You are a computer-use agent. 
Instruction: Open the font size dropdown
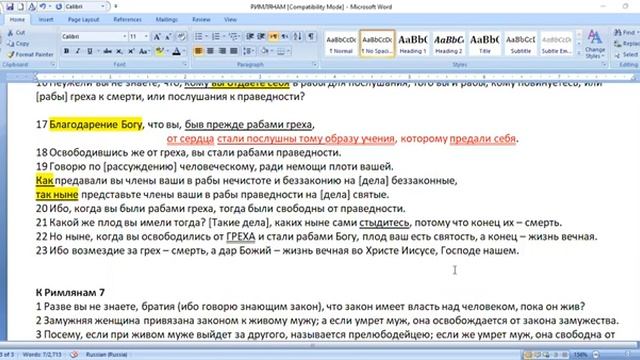point(146,37)
